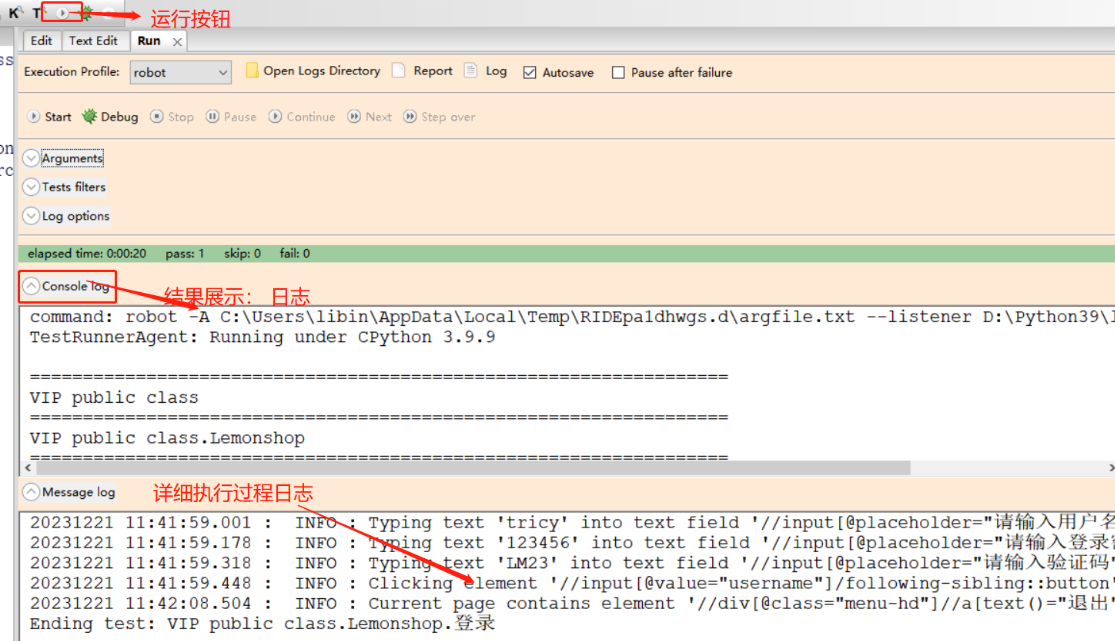Expand the Arguments section

pos(31,159)
